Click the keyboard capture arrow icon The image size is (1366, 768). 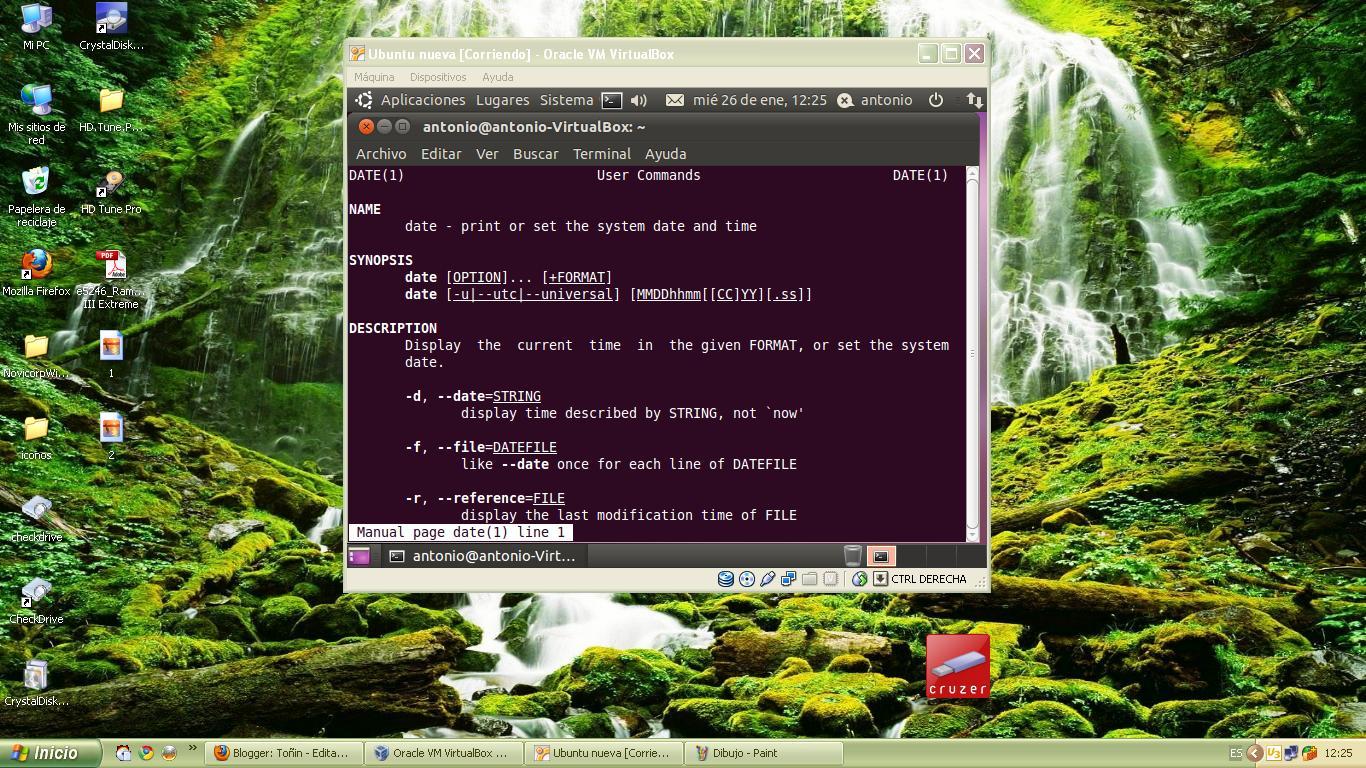pyautogui.click(x=881, y=579)
